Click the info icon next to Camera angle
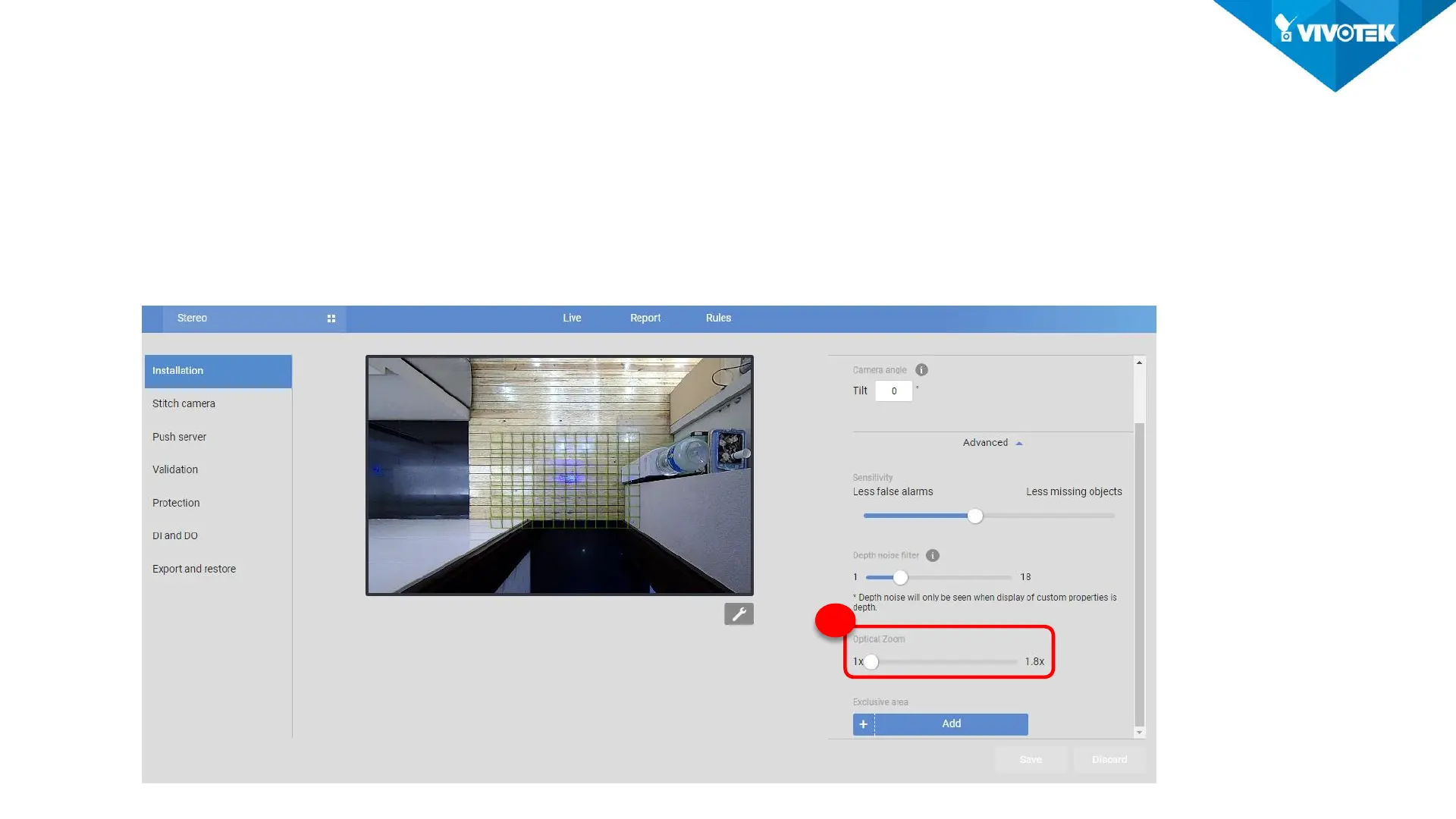 click(x=921, y=370)
